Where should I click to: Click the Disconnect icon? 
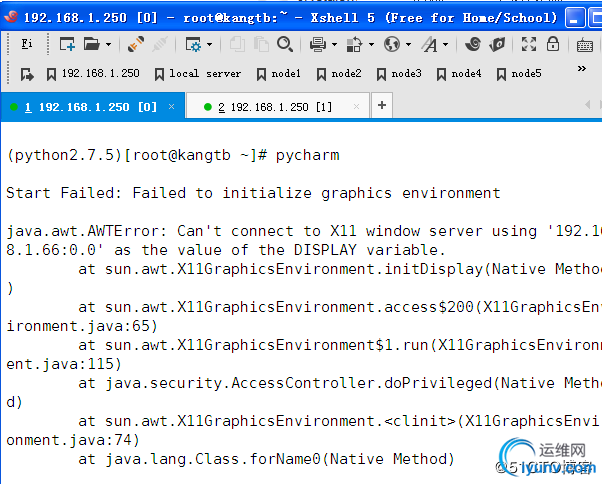[x=136, y=45]
